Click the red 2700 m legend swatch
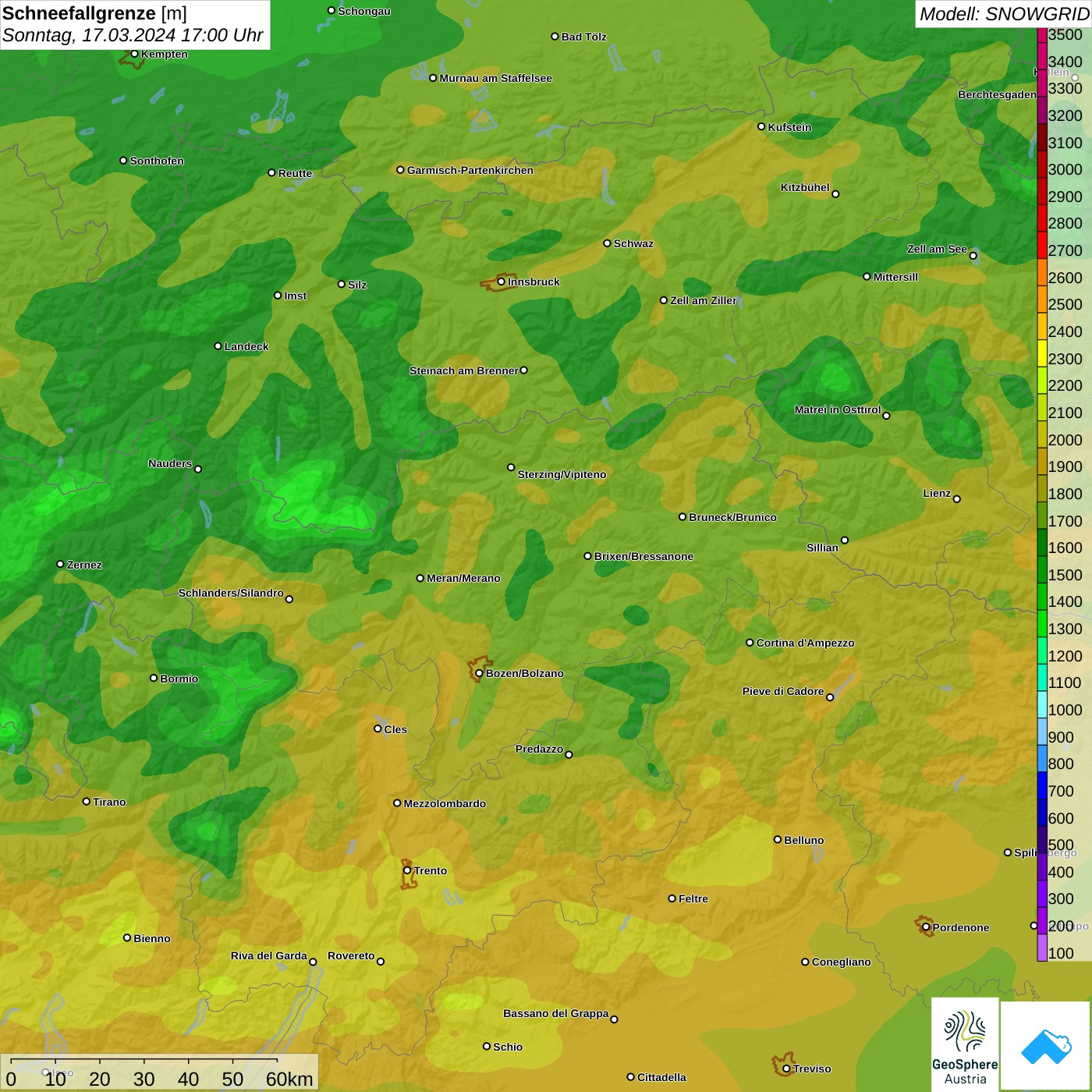 click(x=1042, y=245)
